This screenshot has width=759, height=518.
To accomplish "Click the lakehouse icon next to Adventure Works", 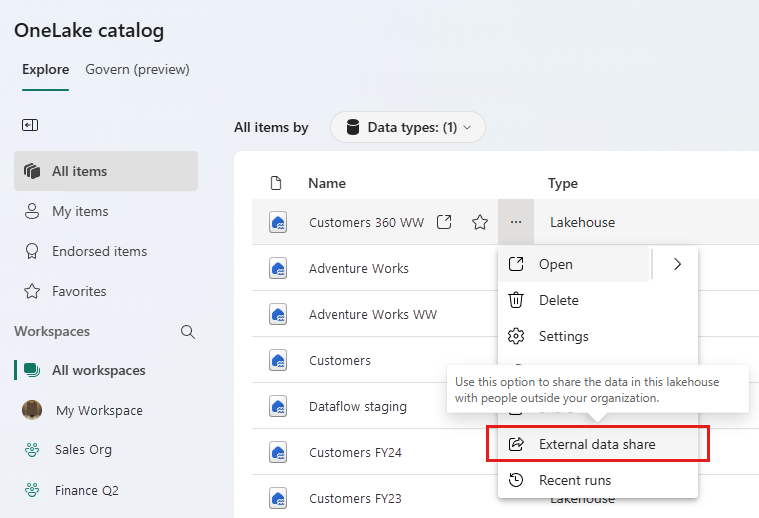I will [278, 268].
